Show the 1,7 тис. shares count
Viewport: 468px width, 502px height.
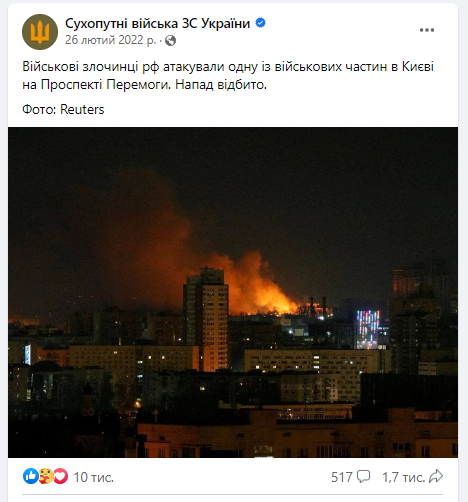pyautogui.click(x=404, y=477)
